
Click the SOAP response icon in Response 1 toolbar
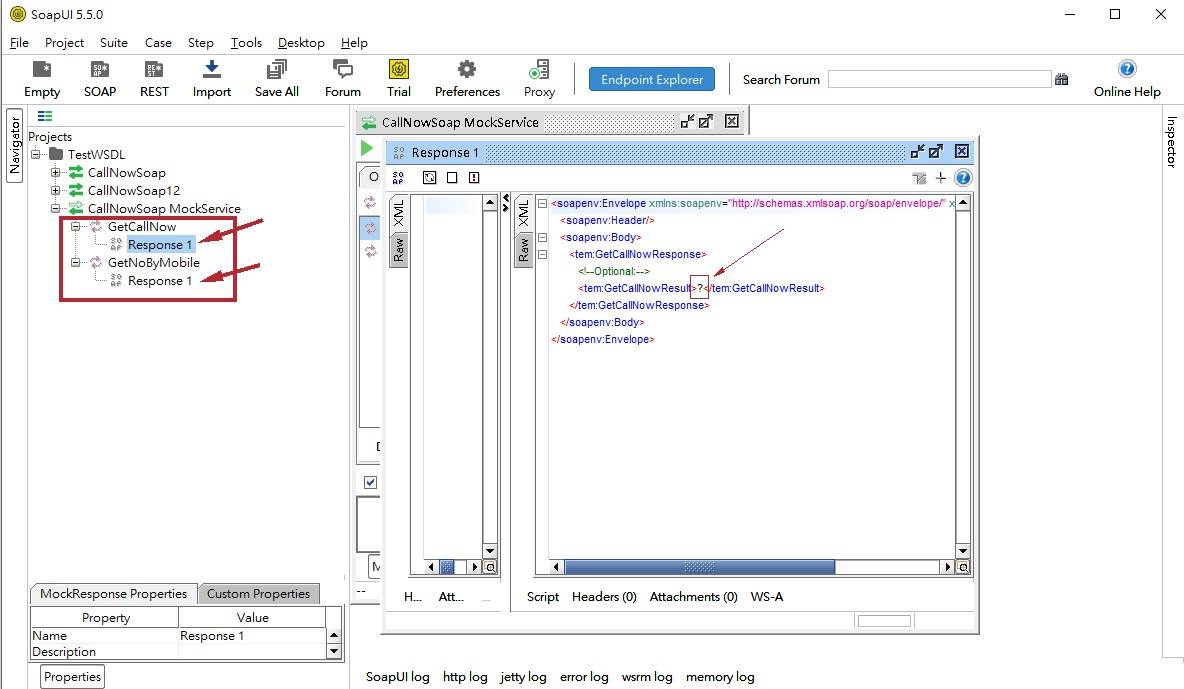[398, 178]
